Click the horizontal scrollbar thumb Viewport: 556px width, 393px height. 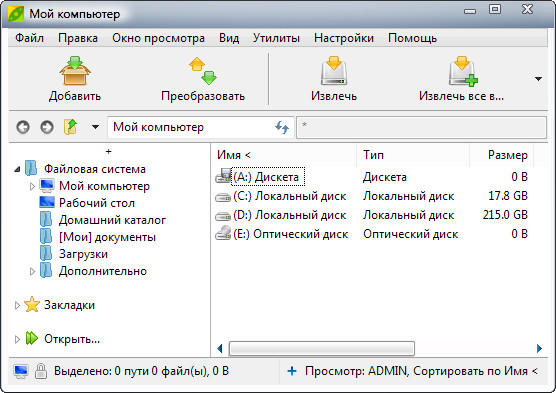point(322,348)
